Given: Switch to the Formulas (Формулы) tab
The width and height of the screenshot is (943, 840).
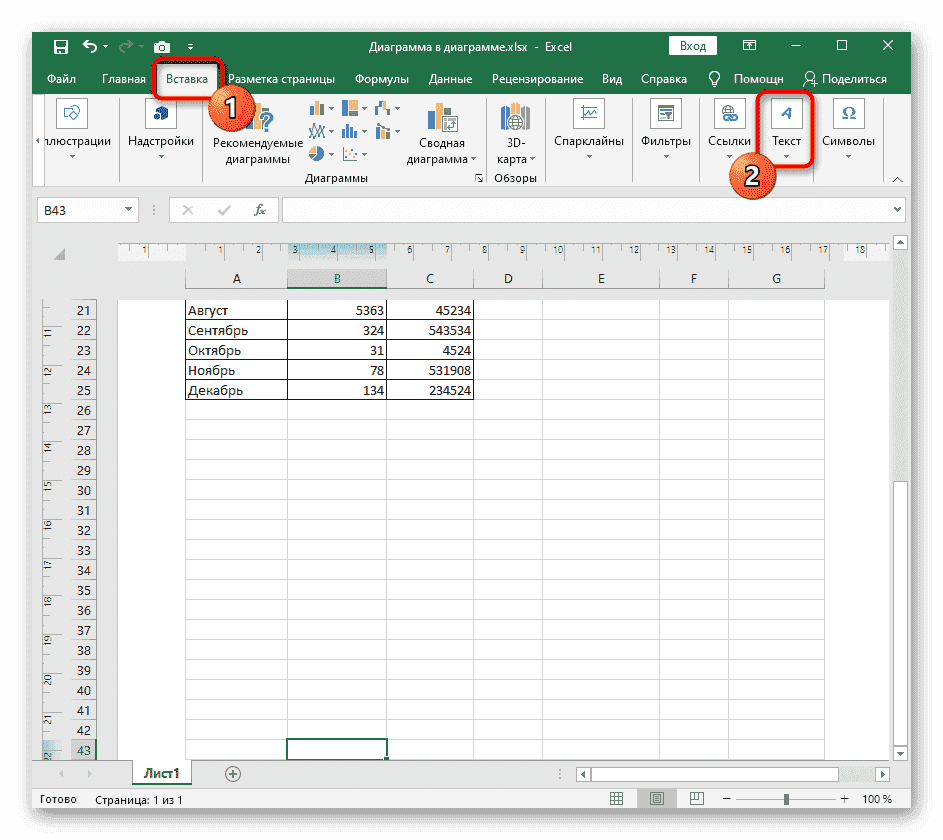Looking at the screenshot, I should tap(381, 79).
